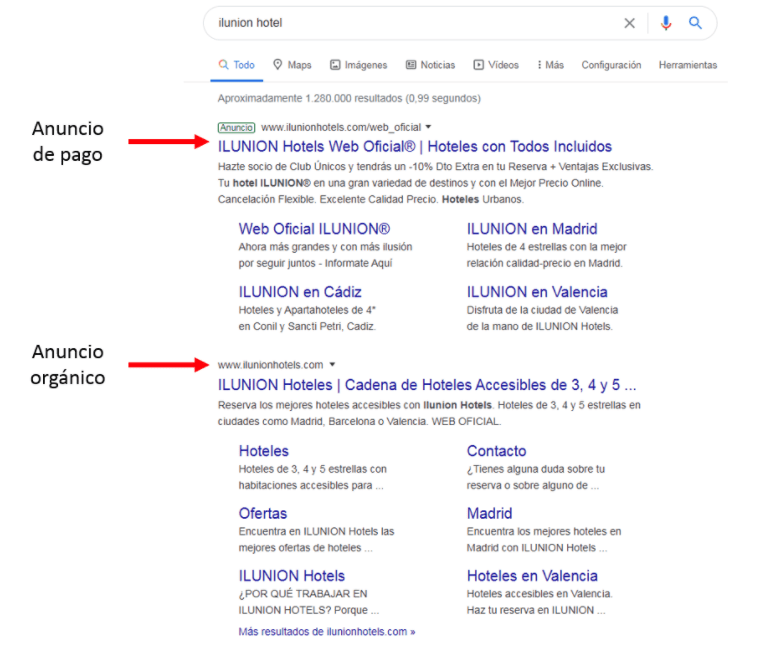Click the ad URL www.ilunionhotels.com/web_oficial
The image size is (761, 670).
coord(341,127)
